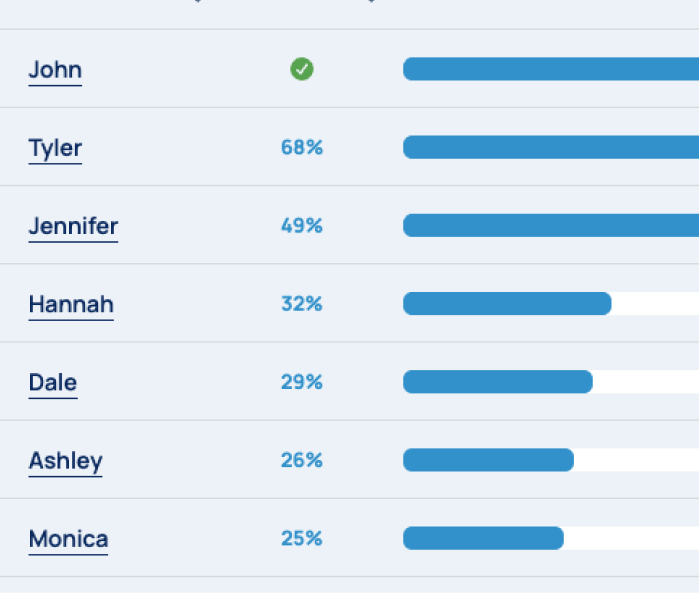Click Tyler's progress bar
699x593 pixels.
(x=551, y=147)
